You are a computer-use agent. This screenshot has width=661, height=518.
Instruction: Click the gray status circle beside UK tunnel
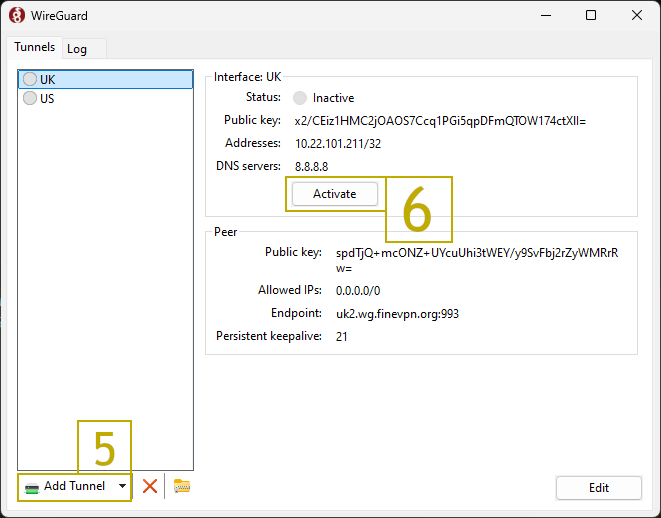(30, 79)
